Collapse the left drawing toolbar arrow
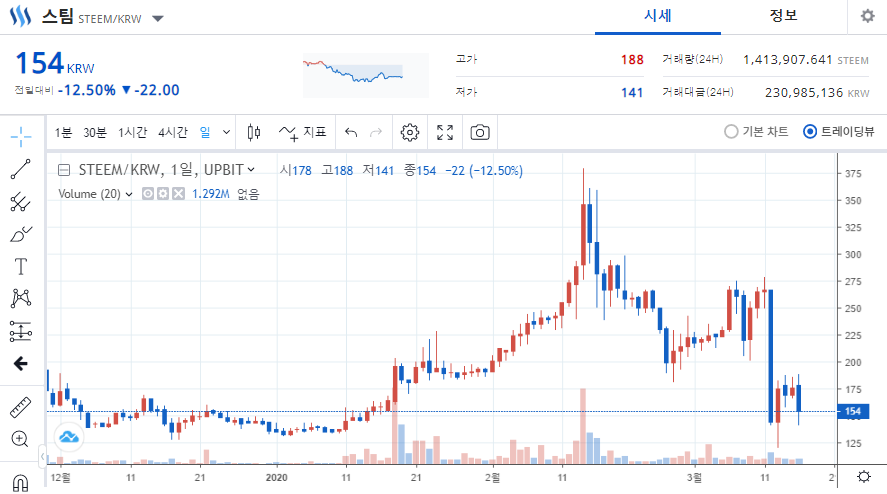Image resolution: width=887 pixels, height=494 pixels. pos(42,456)
